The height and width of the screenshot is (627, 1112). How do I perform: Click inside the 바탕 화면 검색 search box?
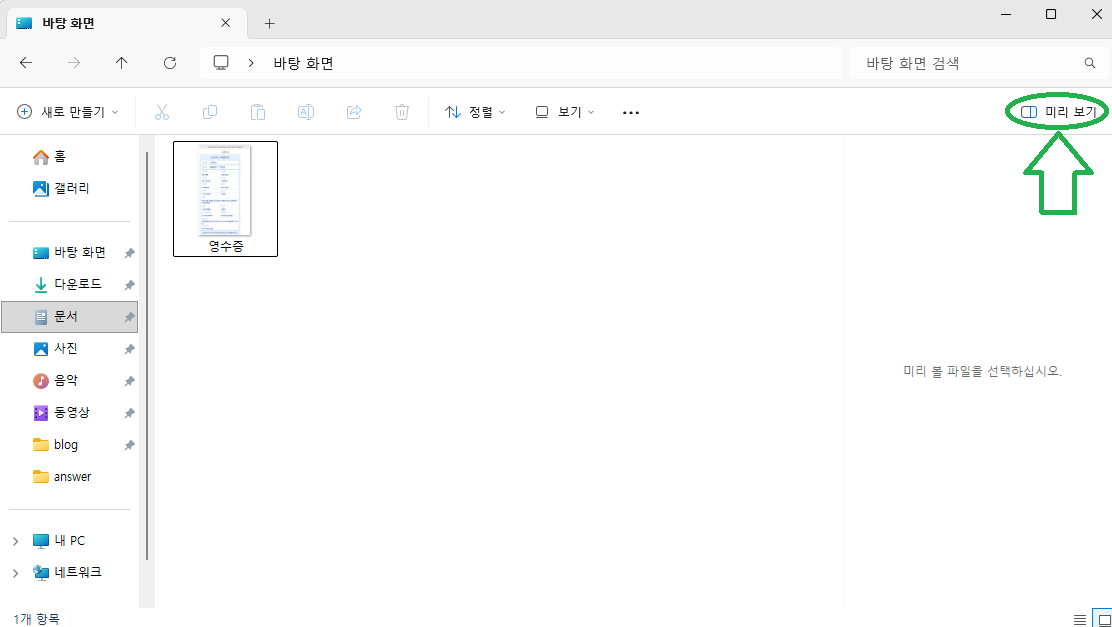(960, 62)
